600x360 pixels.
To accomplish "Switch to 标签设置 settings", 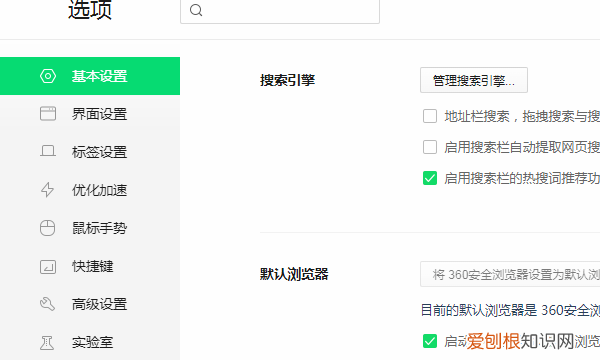I will [90, 152].
